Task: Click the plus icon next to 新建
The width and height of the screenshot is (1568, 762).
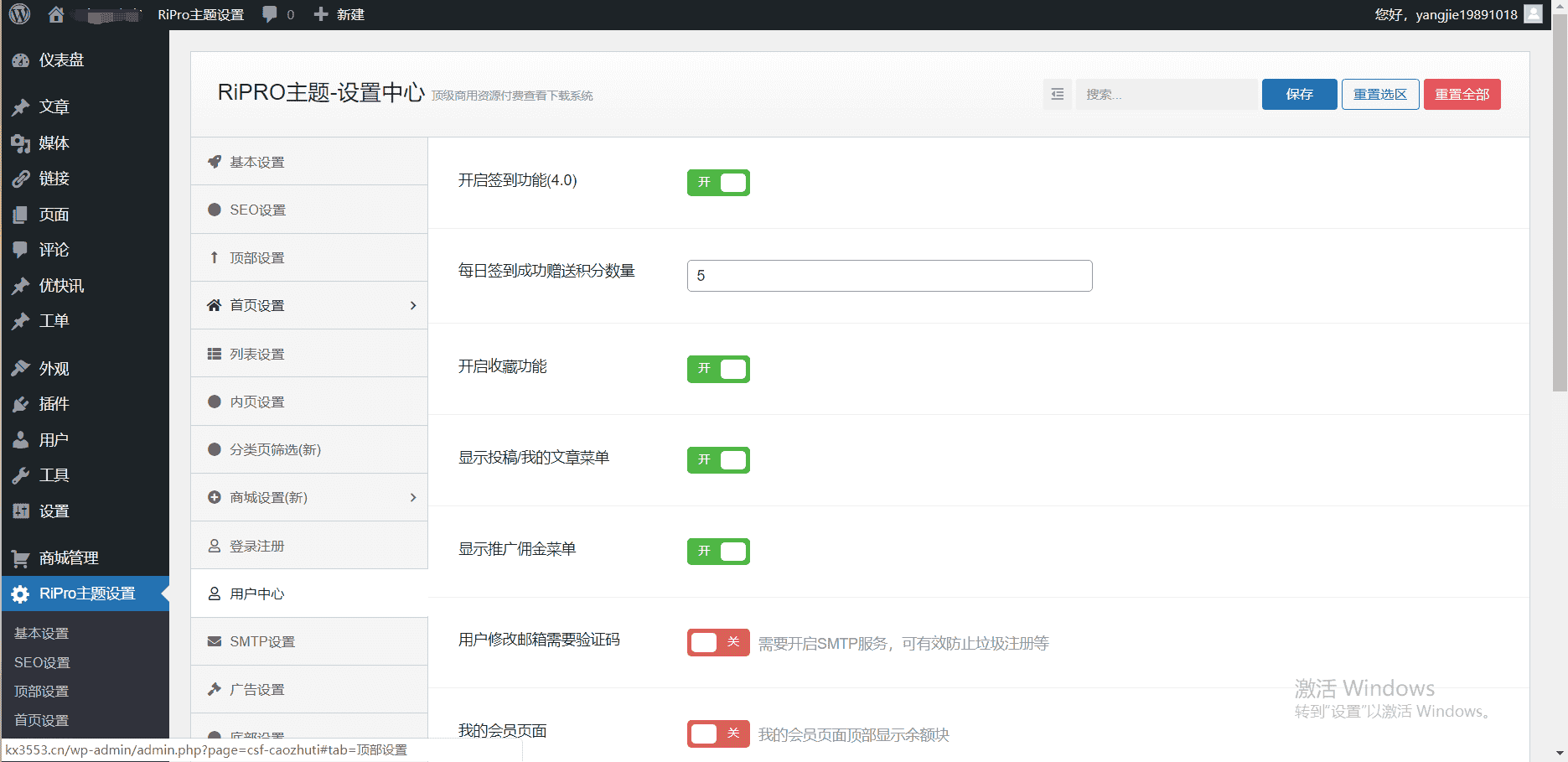Action: click(321, 14)
